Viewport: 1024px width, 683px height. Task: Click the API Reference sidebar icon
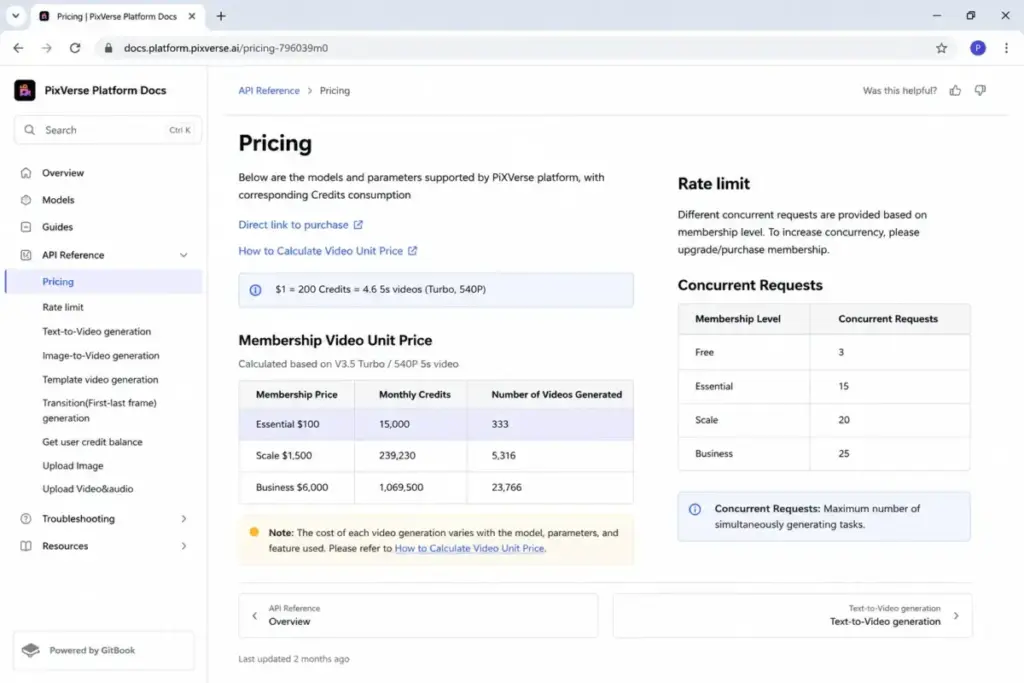(x=26, y=255)
